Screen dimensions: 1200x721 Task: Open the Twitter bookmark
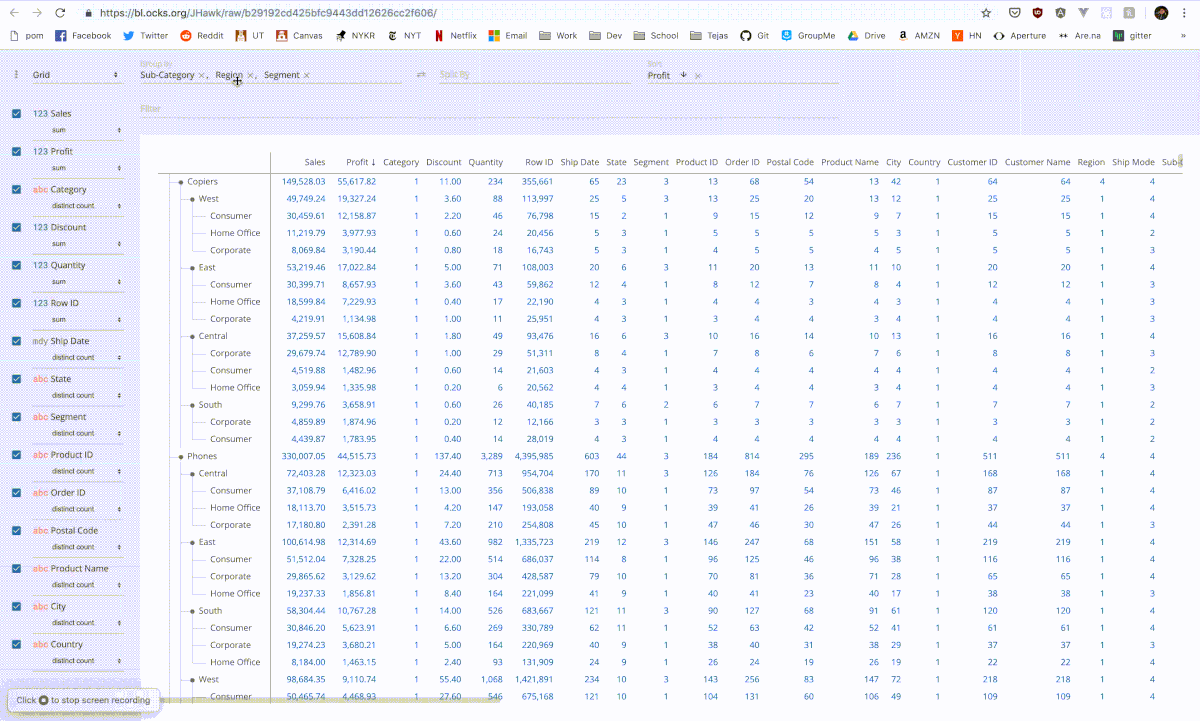pos(146,35)
